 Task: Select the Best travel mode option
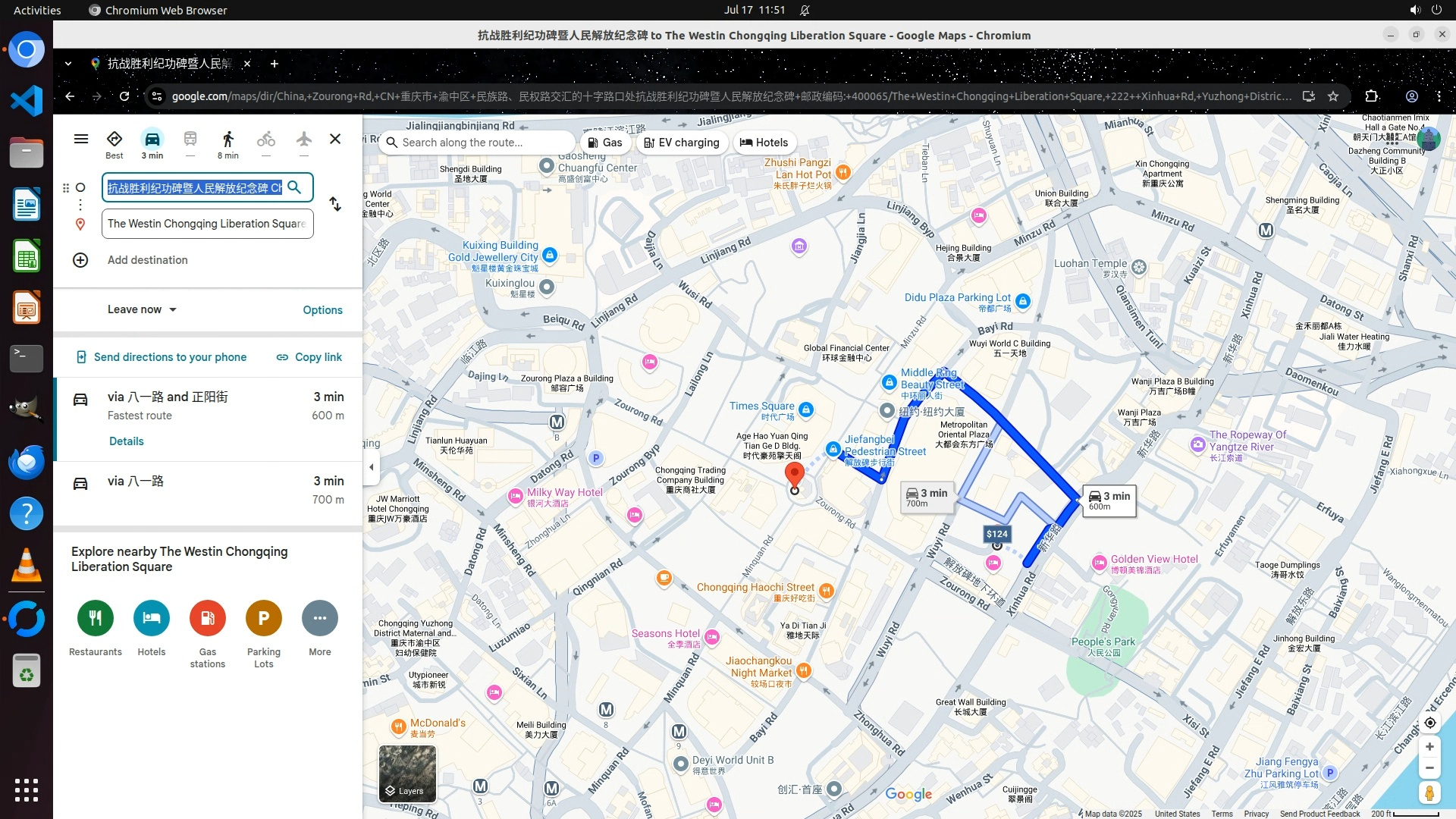pos(115,140)
